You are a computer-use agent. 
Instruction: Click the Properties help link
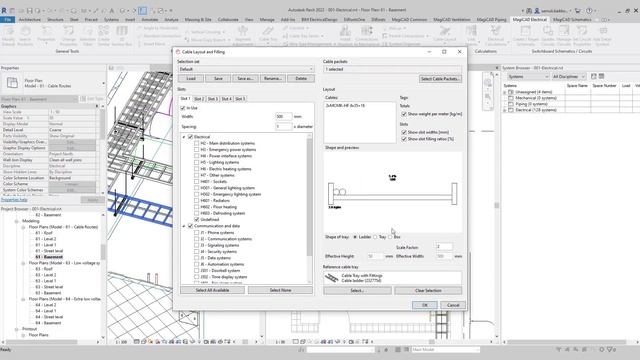click(x=14, y=200)
